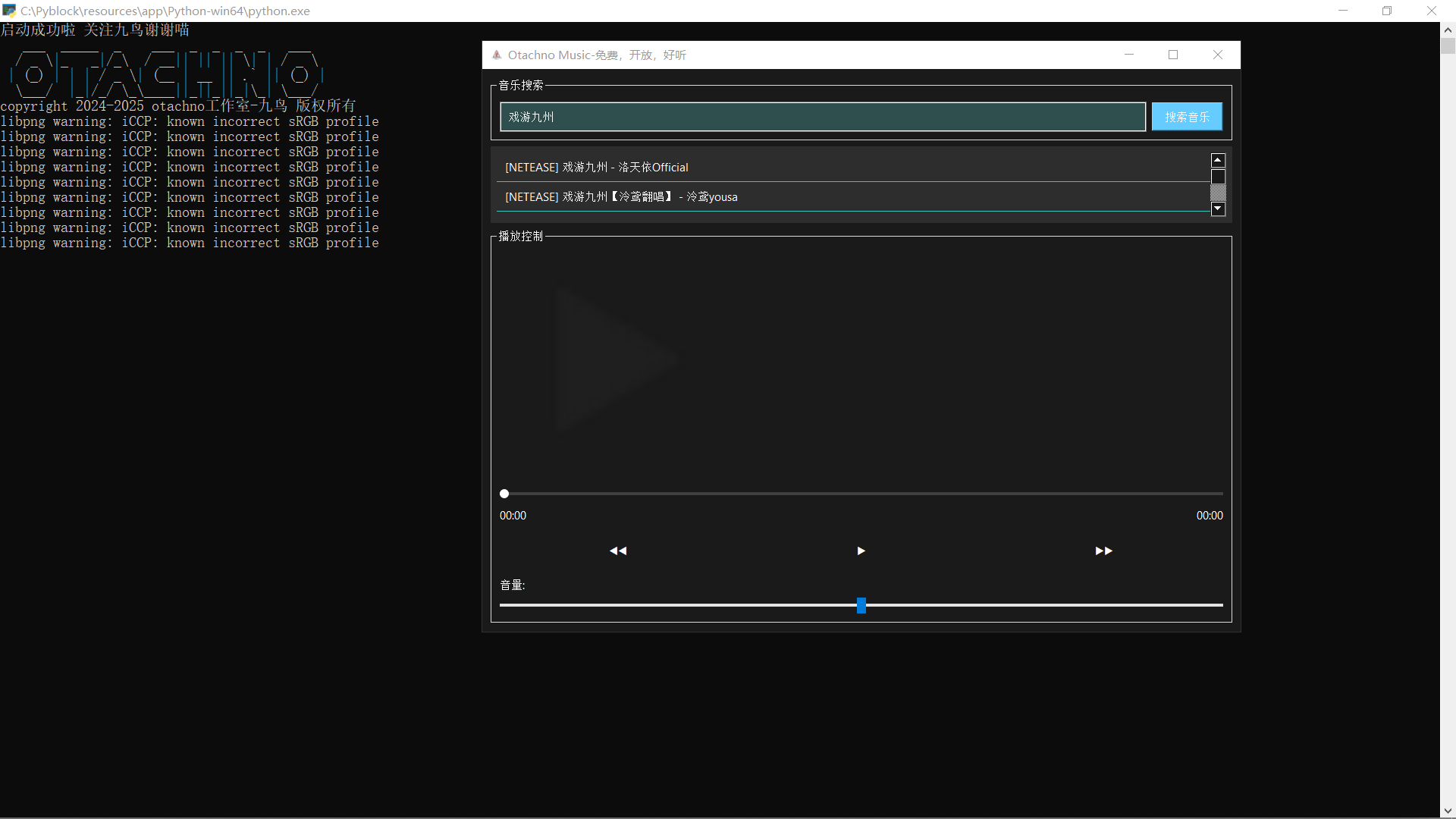The height and width of the screenshot is (819, 1456).
Task: Click the rewind previous track icon
Action: coord(618,551)
